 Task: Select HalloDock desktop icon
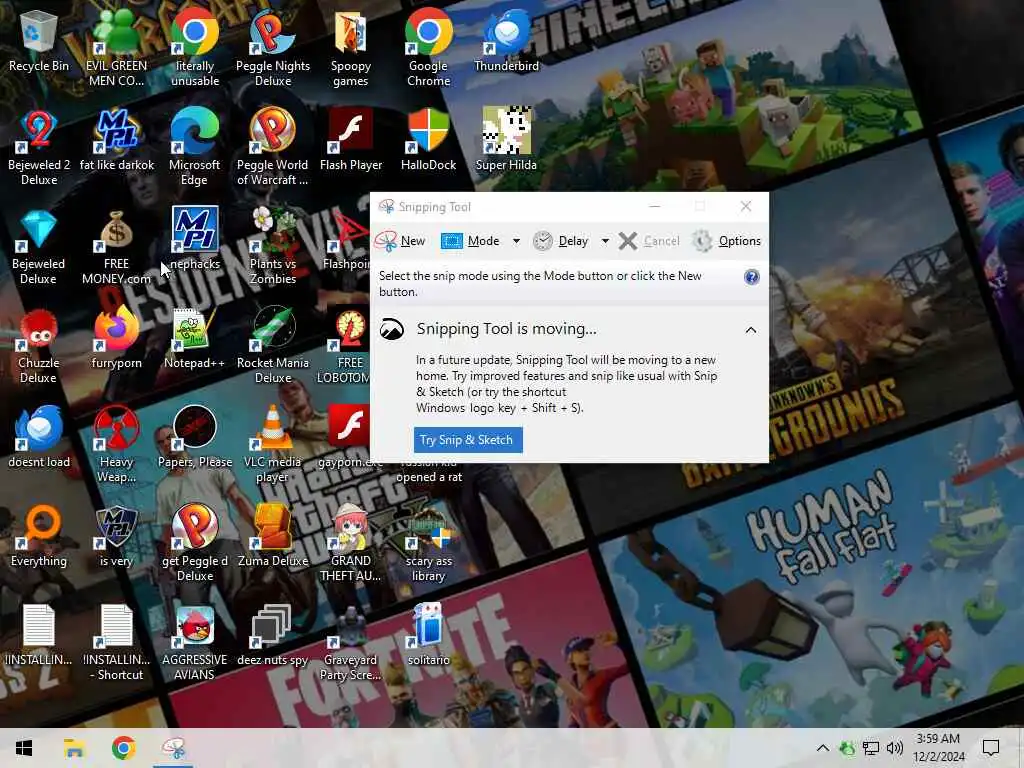pos(428,140)
